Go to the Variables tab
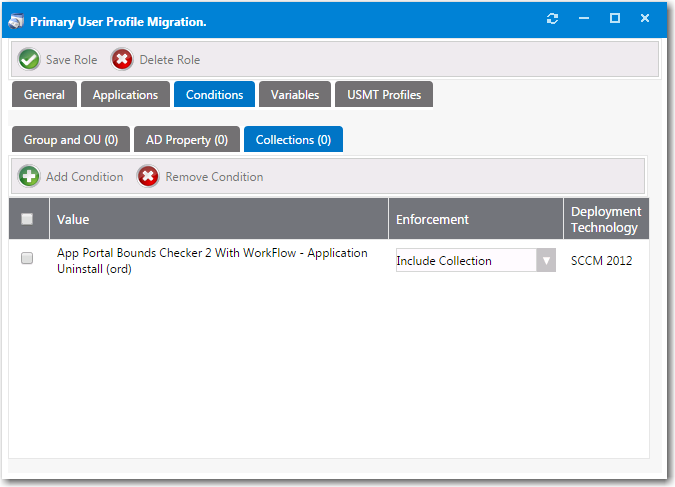 click(x=294, y=95)
